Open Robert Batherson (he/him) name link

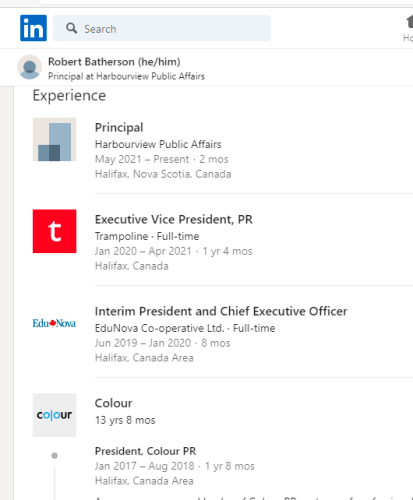(114, 62)
